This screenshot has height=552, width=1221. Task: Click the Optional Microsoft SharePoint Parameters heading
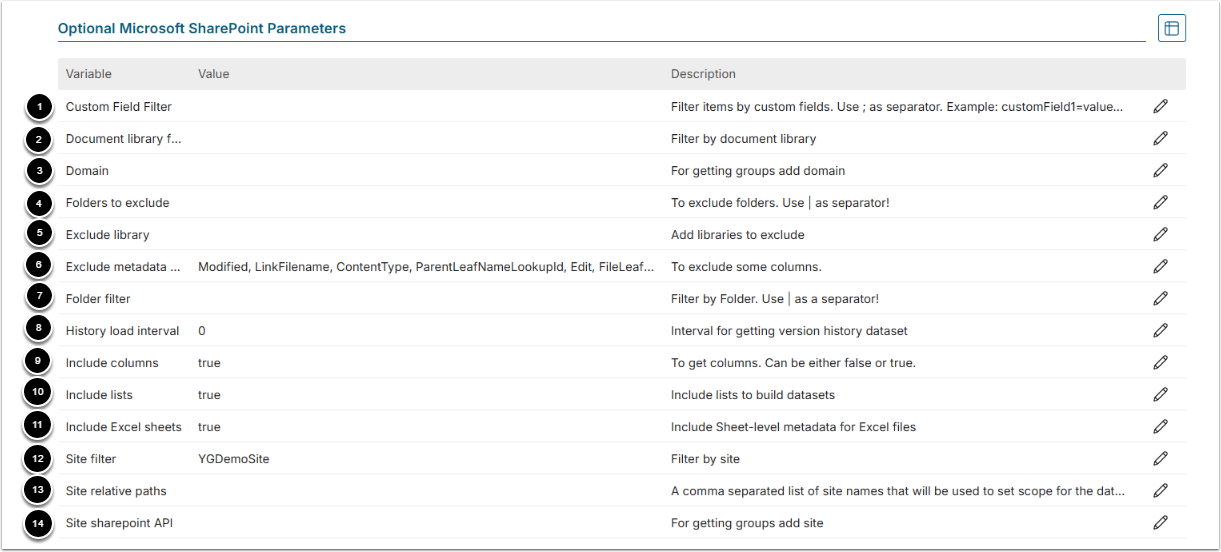[x=202, y=29]
